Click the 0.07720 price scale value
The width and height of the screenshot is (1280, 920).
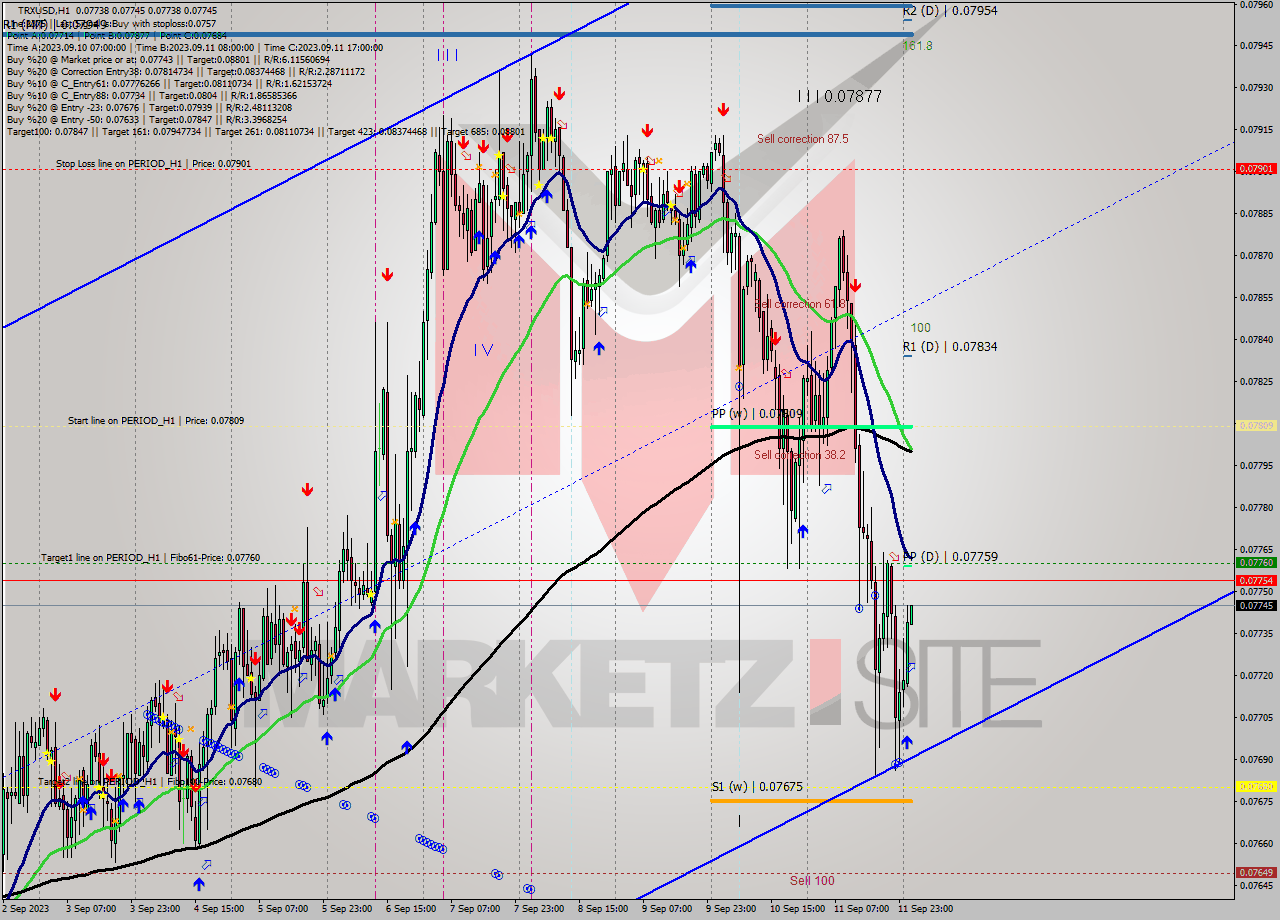pyautogui.click(x=1256, y=675)
